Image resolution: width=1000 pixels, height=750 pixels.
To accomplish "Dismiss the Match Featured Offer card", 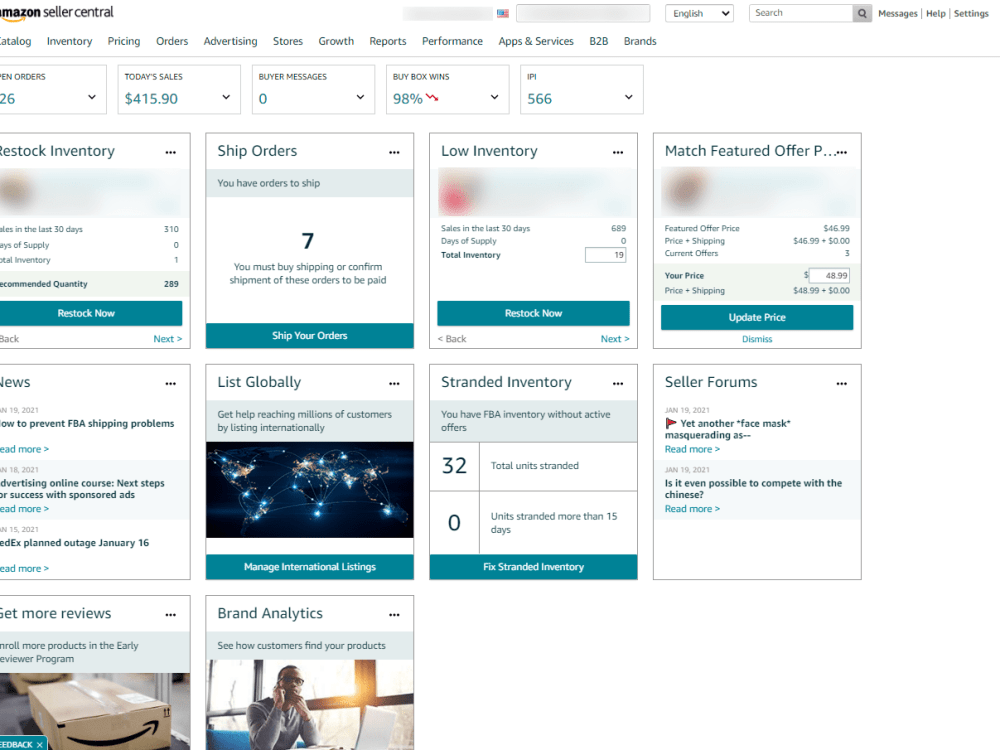I will coord(757,339).
